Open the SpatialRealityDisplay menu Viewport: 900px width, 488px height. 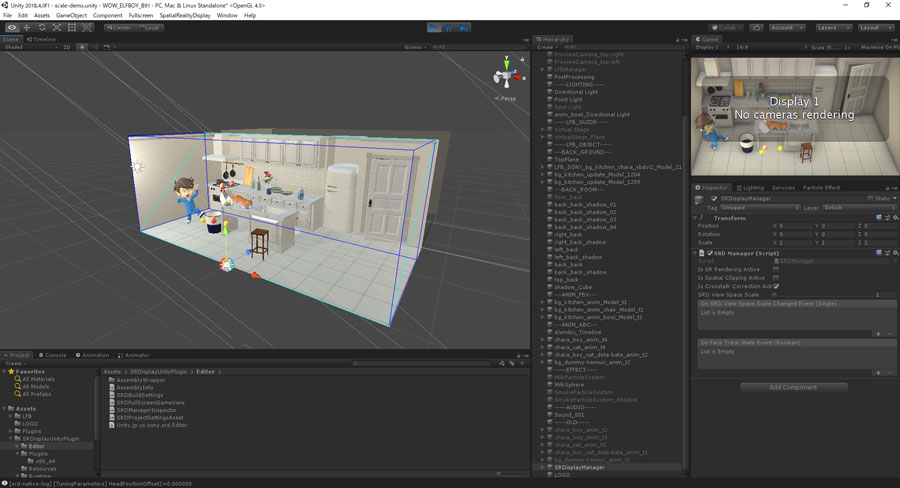click(x=186, y=16)
